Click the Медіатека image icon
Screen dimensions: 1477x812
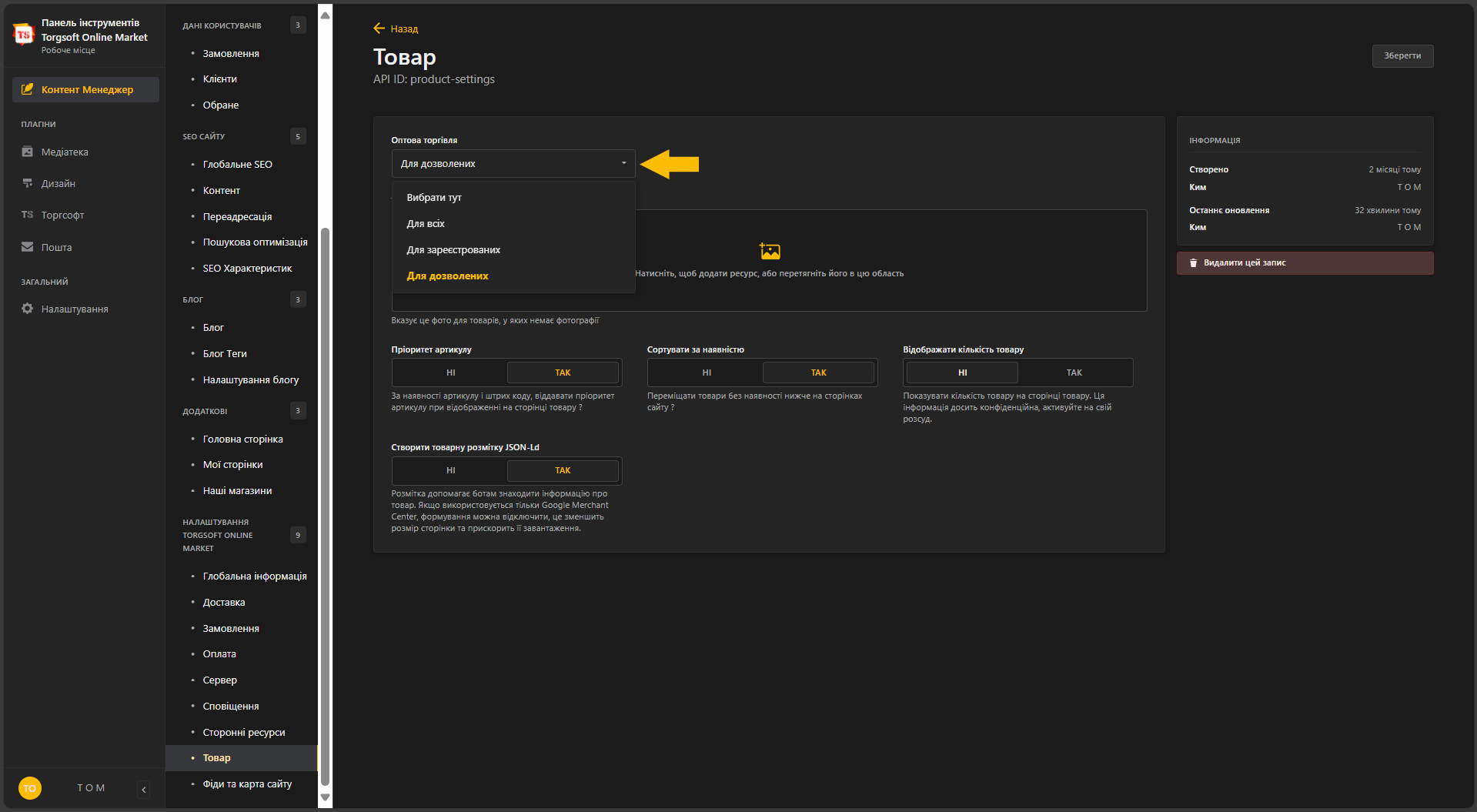coord(28,152)
